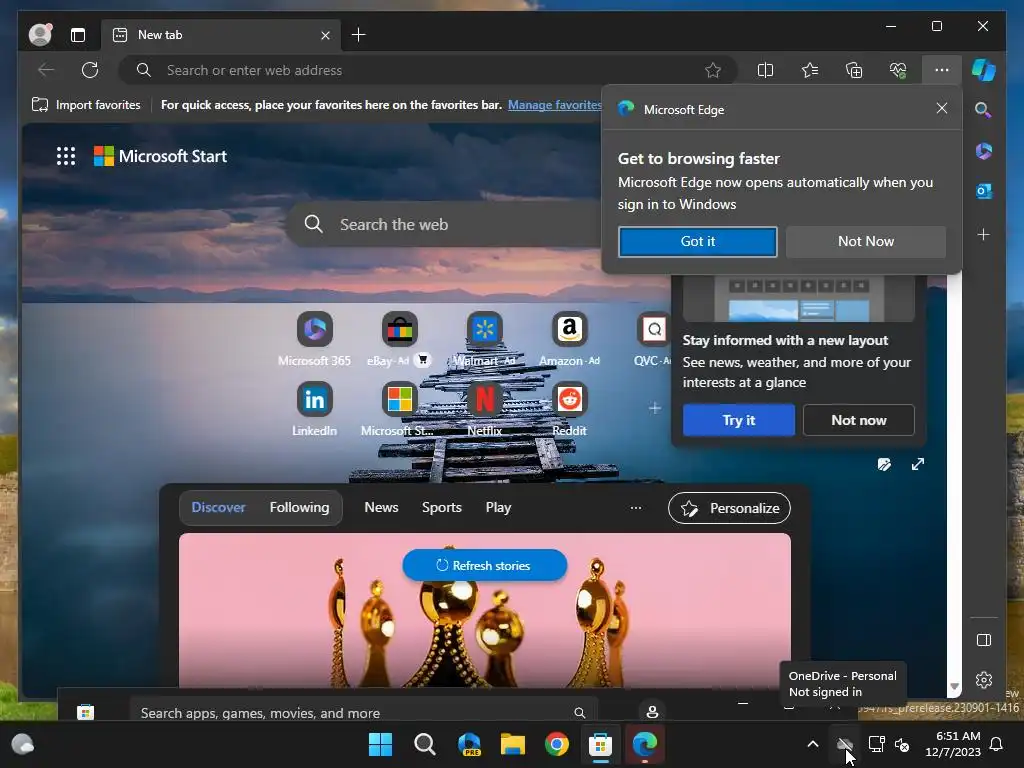Show hidden tray icons chevron
This screenshot has width=1024, height=768.
click(812, 744)
